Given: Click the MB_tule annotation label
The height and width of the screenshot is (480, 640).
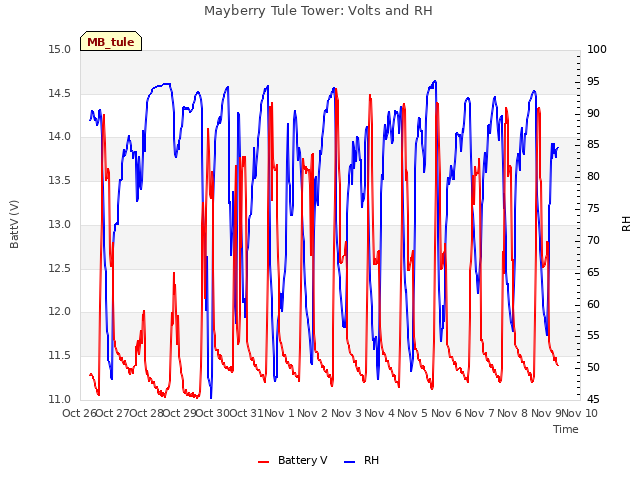Looking at the screenshot, I should coord(111,42).
